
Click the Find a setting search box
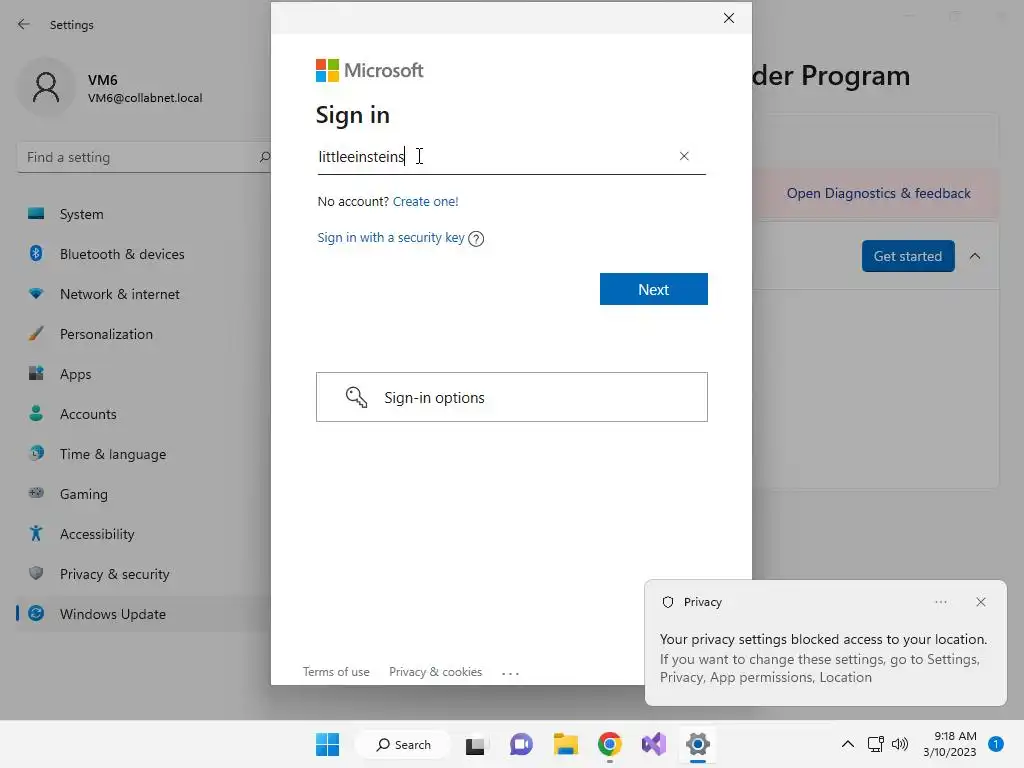click(145, 157)
